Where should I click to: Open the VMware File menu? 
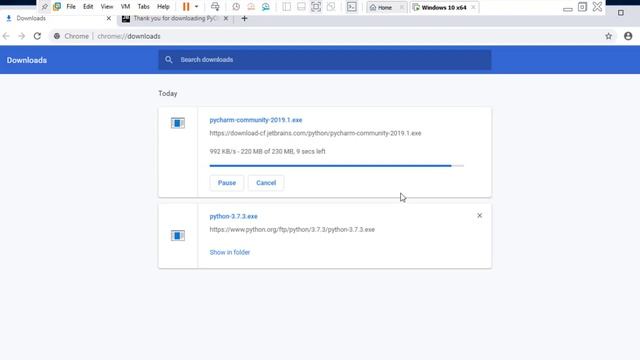(71, 7)
